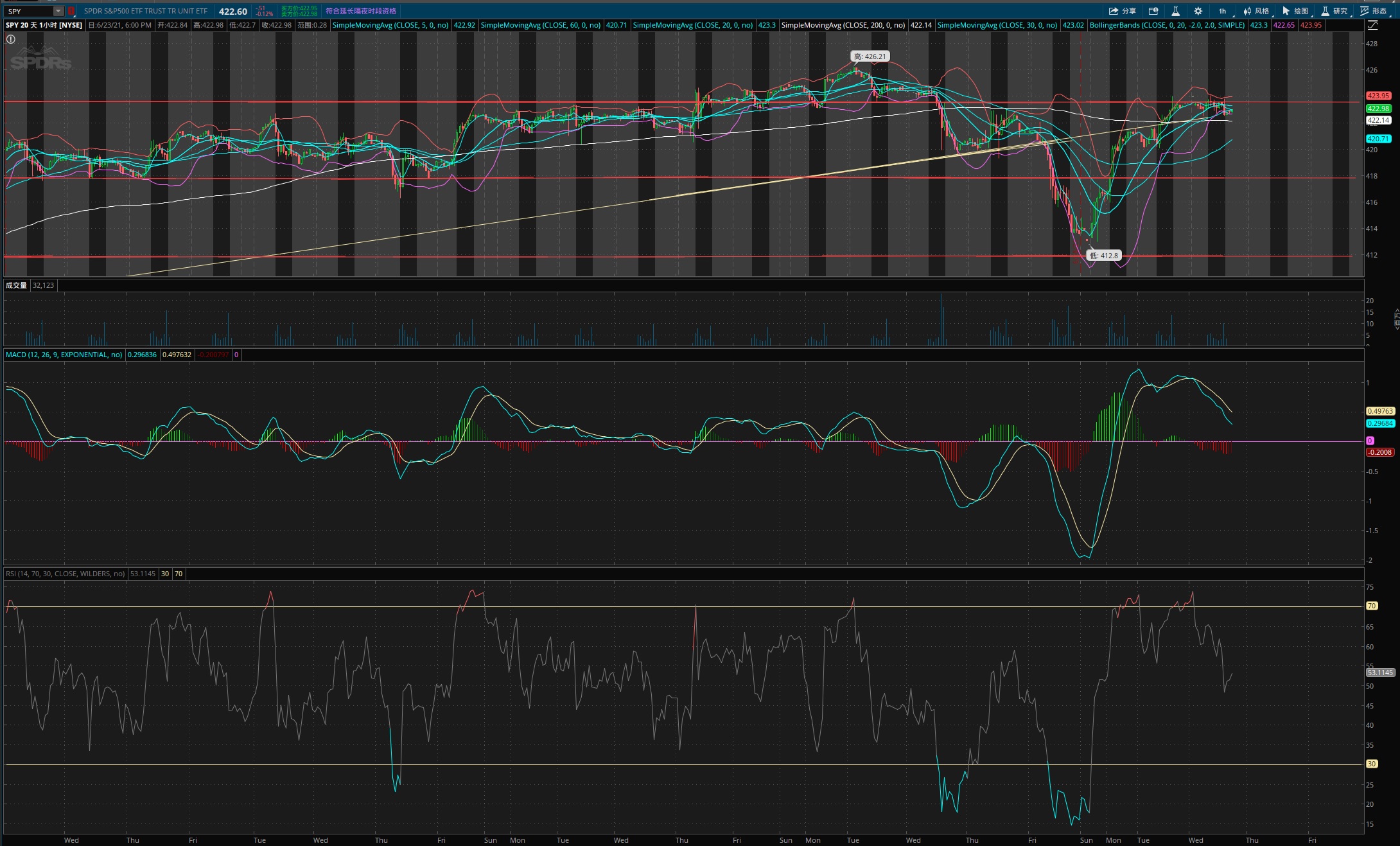Click the share arrow icon
The image size is (1400, 846).
1114,11
